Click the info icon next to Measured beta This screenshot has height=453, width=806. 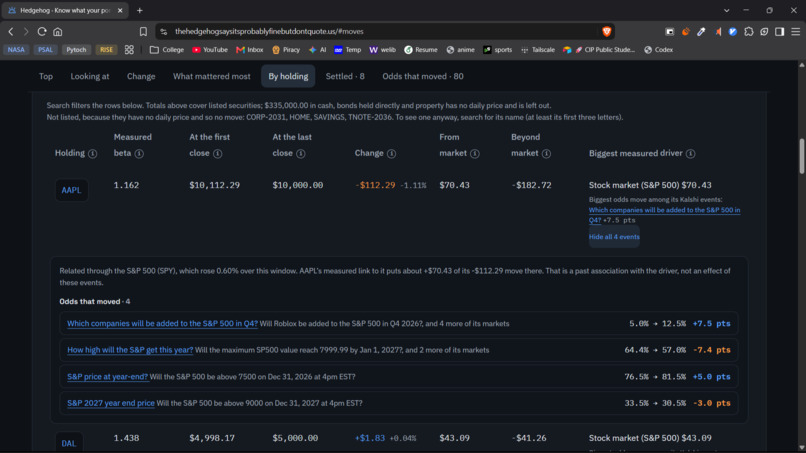(139, 153)
